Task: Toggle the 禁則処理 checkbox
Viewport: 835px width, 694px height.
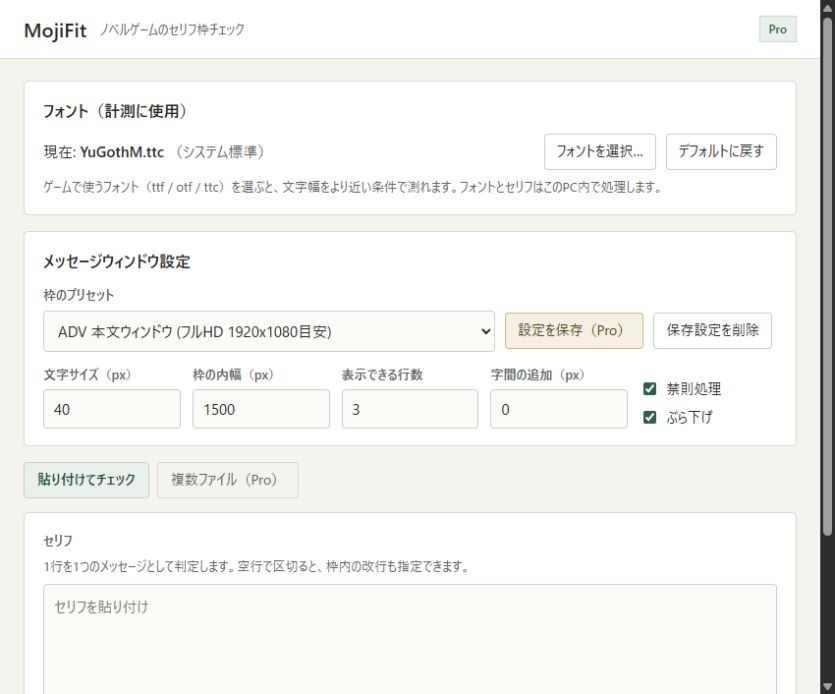Action: pyautogui.click(x=650, y=389)
